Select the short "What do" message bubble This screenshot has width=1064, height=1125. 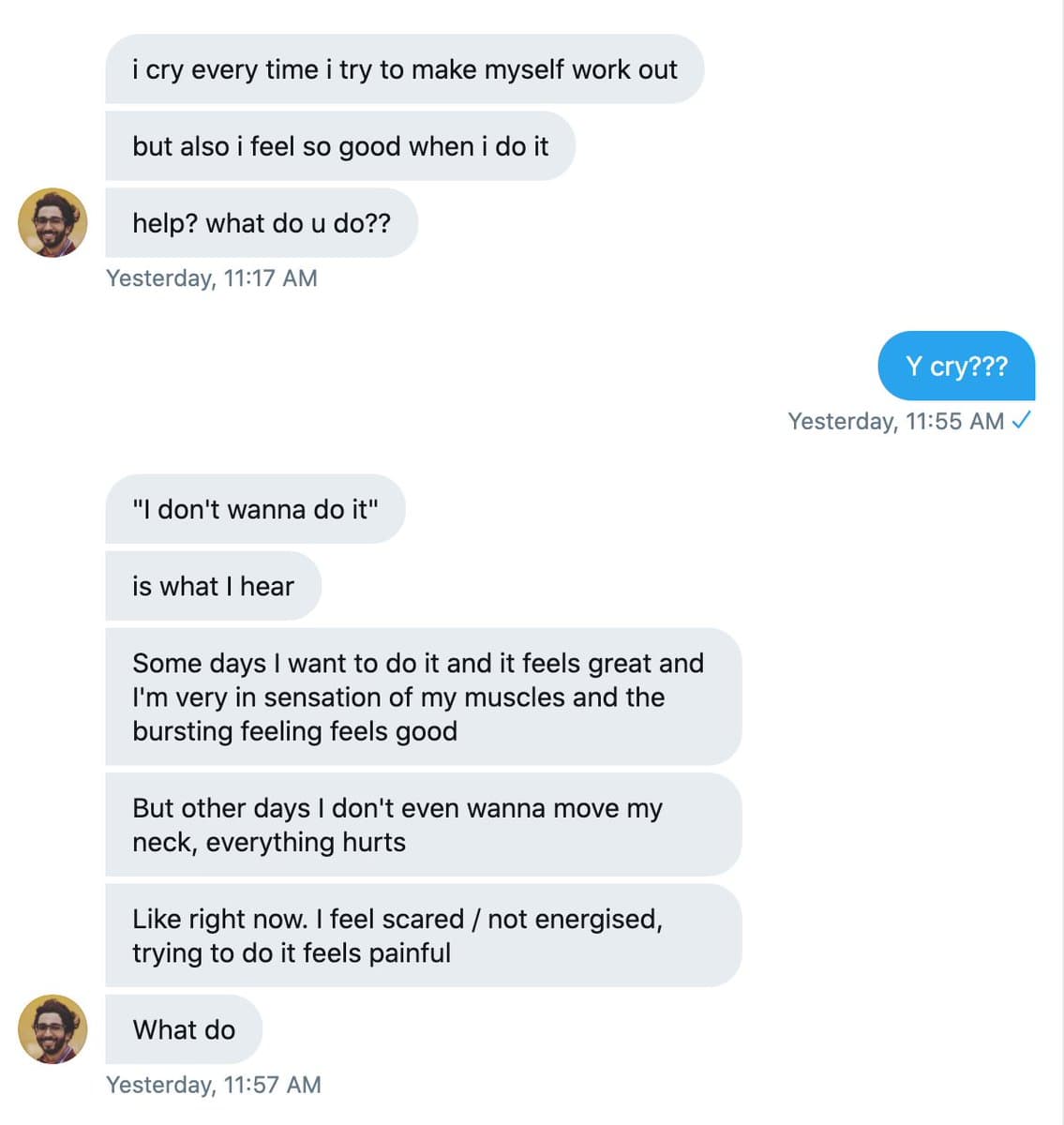tap(184, 1029)
